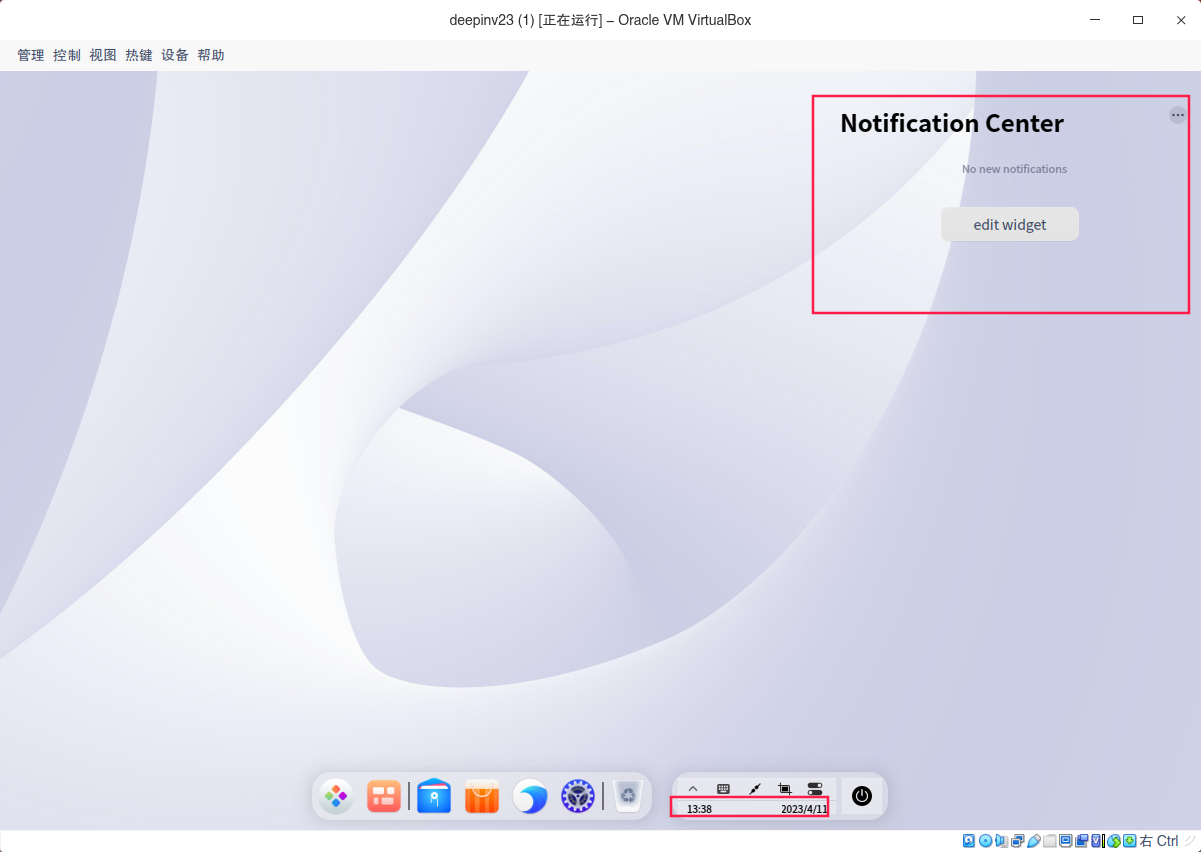1201x852 pixels.
Task: Open the Trash on the dock
Action: pos(628,796)
